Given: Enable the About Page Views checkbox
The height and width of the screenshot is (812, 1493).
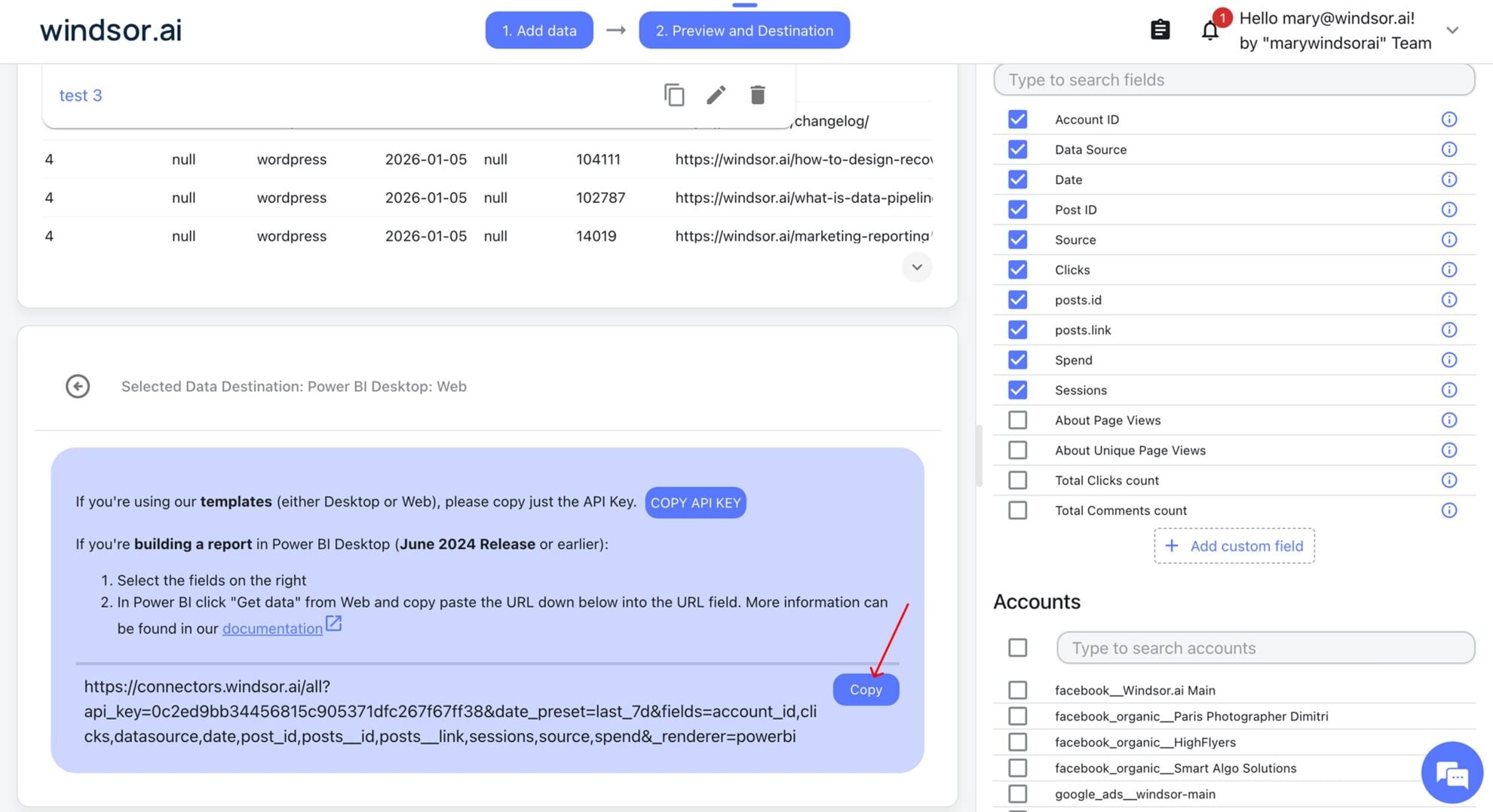Looking at the screenshot, I should tap(1017, 420).
